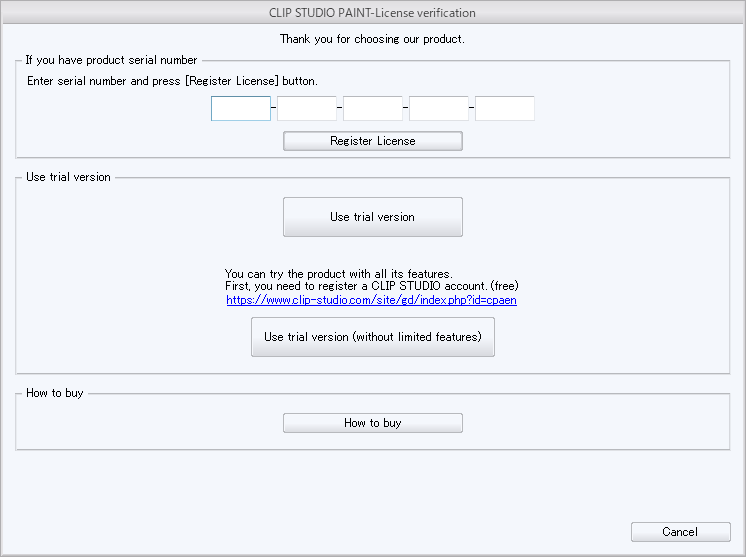
Task: Click the "Use trial version" group box heading
Action: click(68, 177)
